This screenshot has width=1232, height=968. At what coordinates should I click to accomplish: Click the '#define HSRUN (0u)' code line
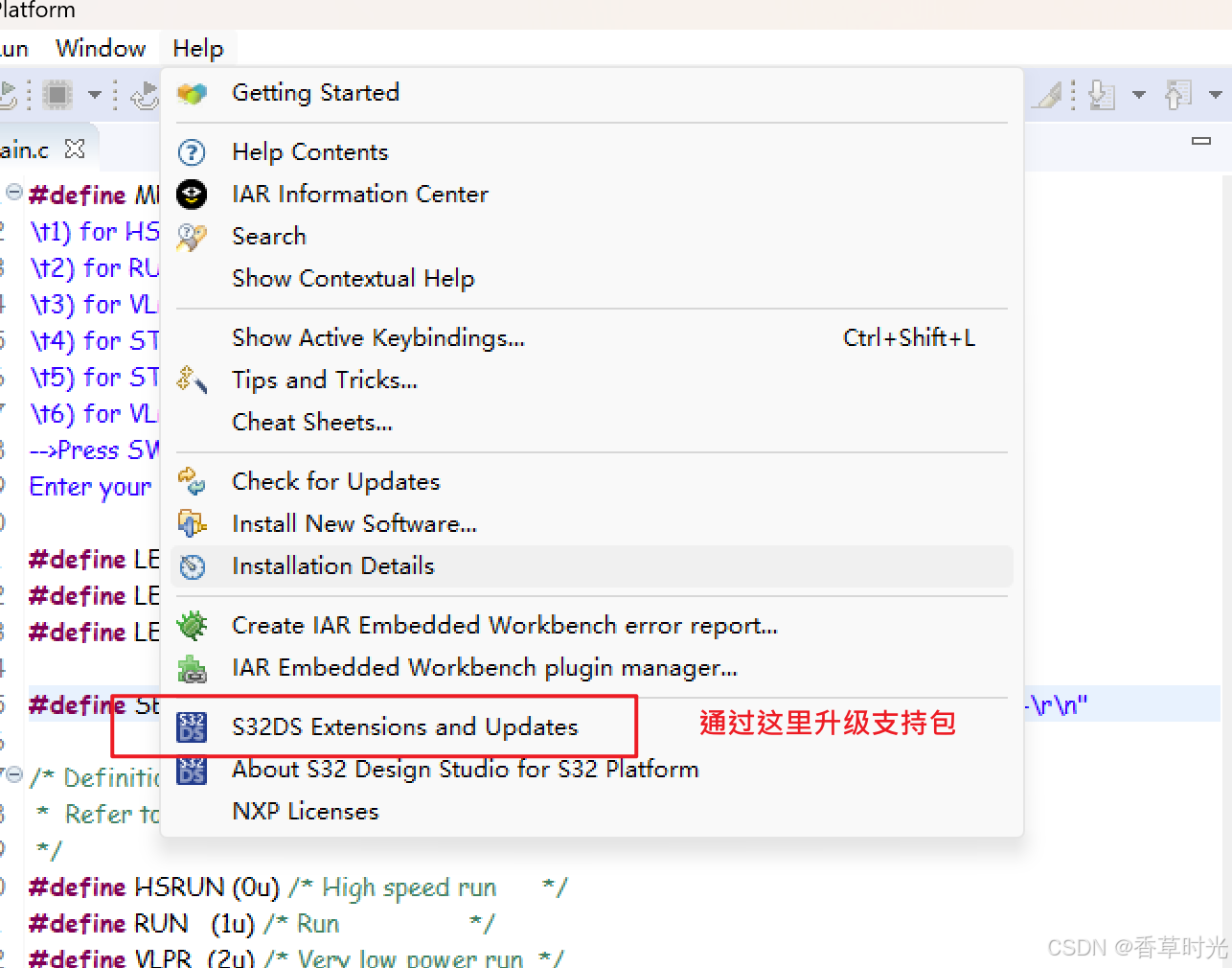(298, 887)
